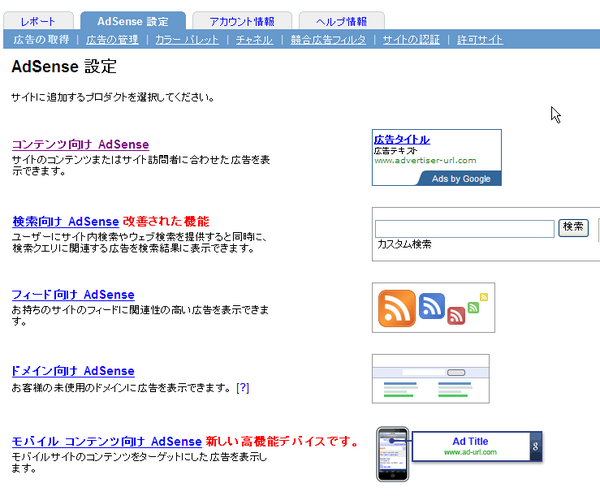600x496 pixels.
Task: Click ドメイン向け AdSense link
Action: click(73, 370)
